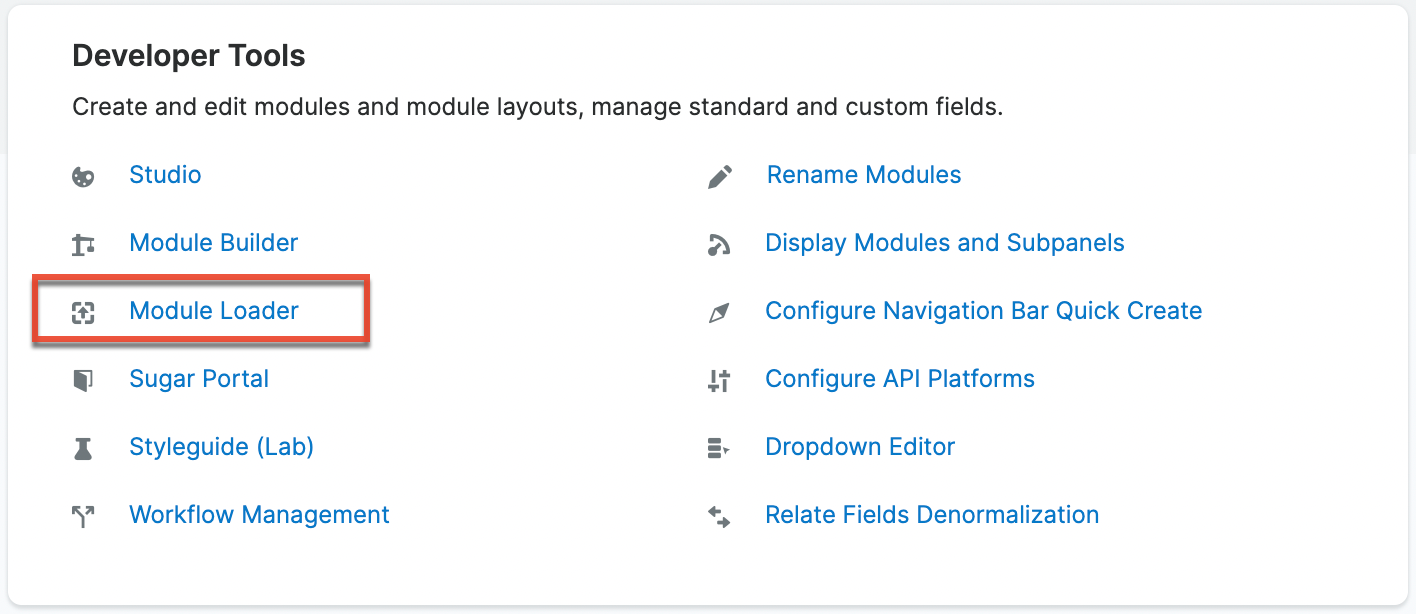Select the Styleguide (Lab) flask icon
The height and width of the screenshot is (614, 1416).
(83, 448)
